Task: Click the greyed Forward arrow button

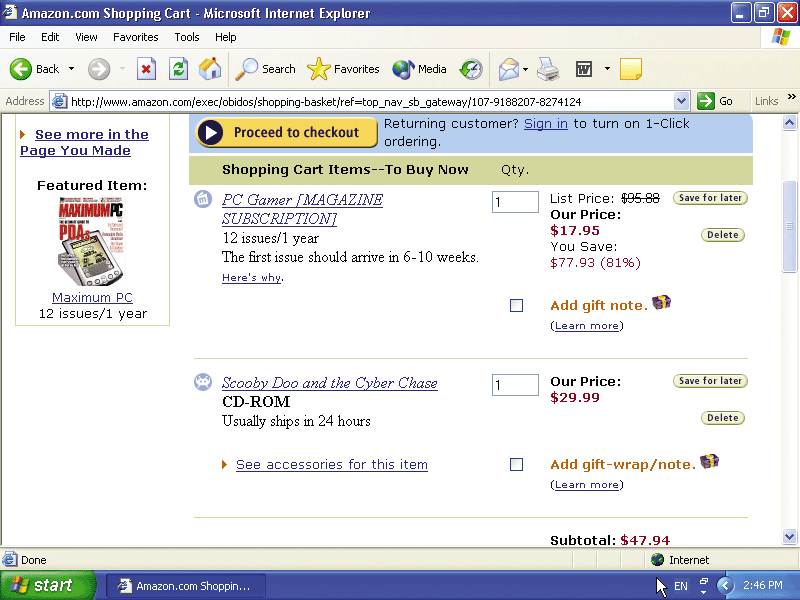Action: click(x=99, y=69)
